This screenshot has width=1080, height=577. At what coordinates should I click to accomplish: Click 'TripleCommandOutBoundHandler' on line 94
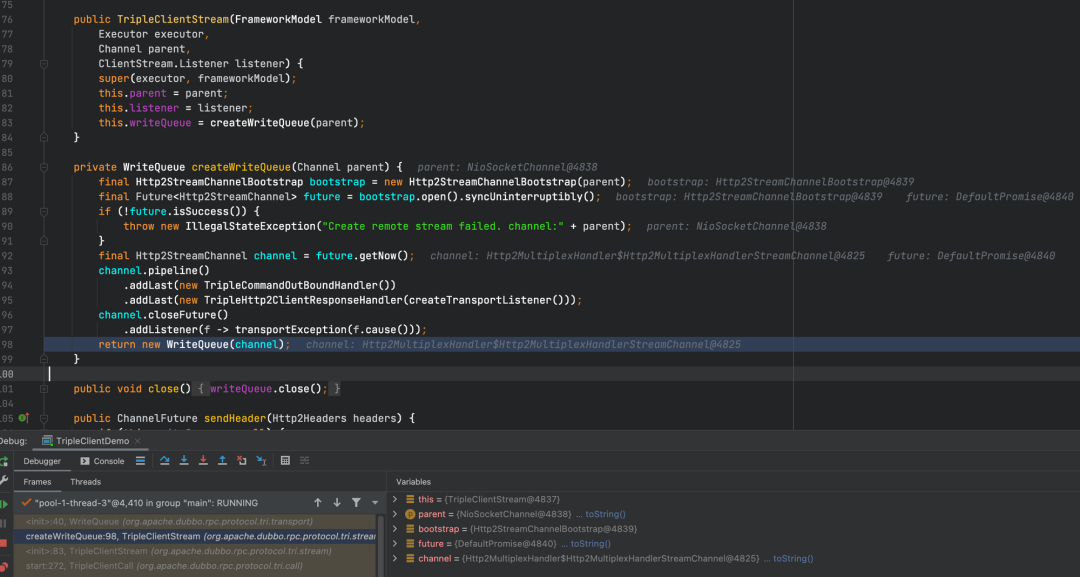point(291,285)
